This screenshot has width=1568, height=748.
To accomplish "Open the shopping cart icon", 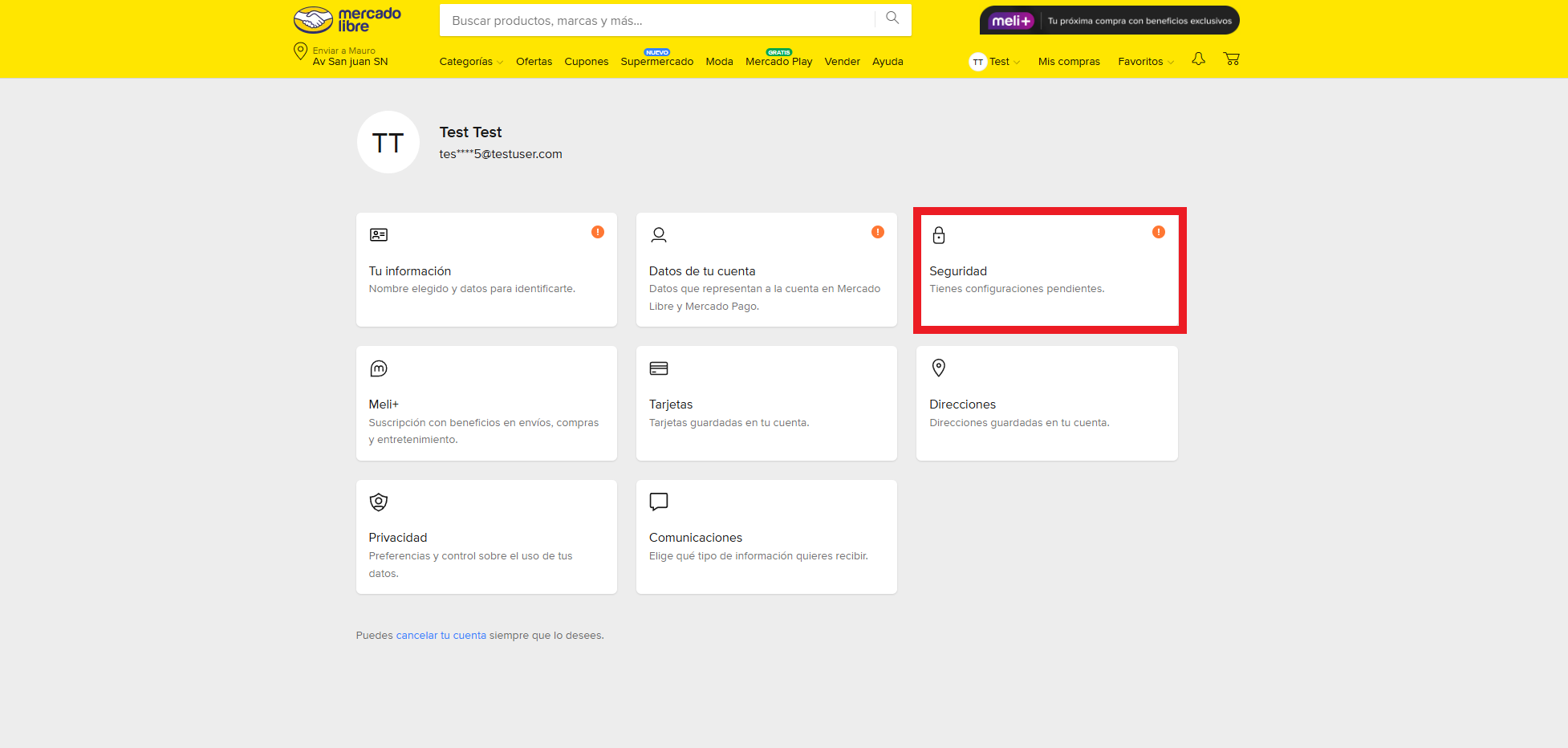I will click(x=1231, y=59).
